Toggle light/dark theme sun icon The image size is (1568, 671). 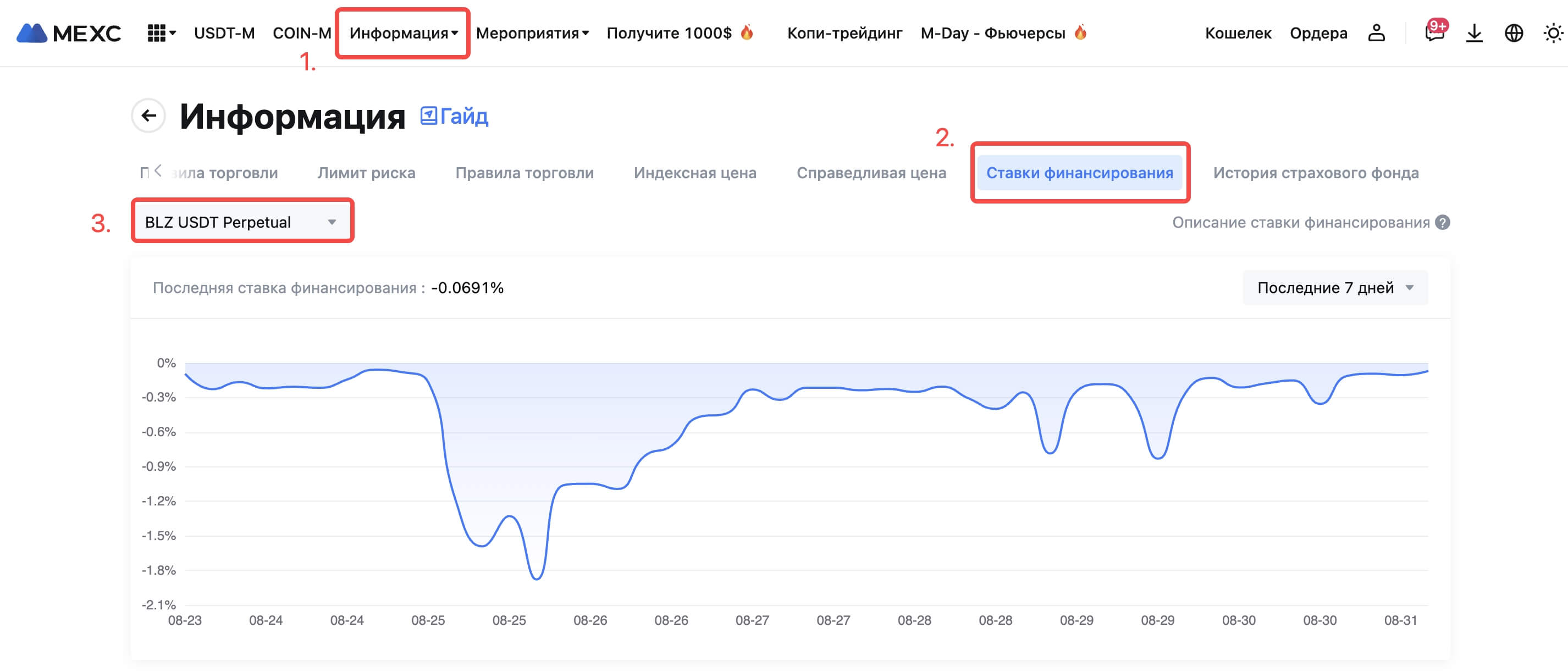tap(1553, 33)
